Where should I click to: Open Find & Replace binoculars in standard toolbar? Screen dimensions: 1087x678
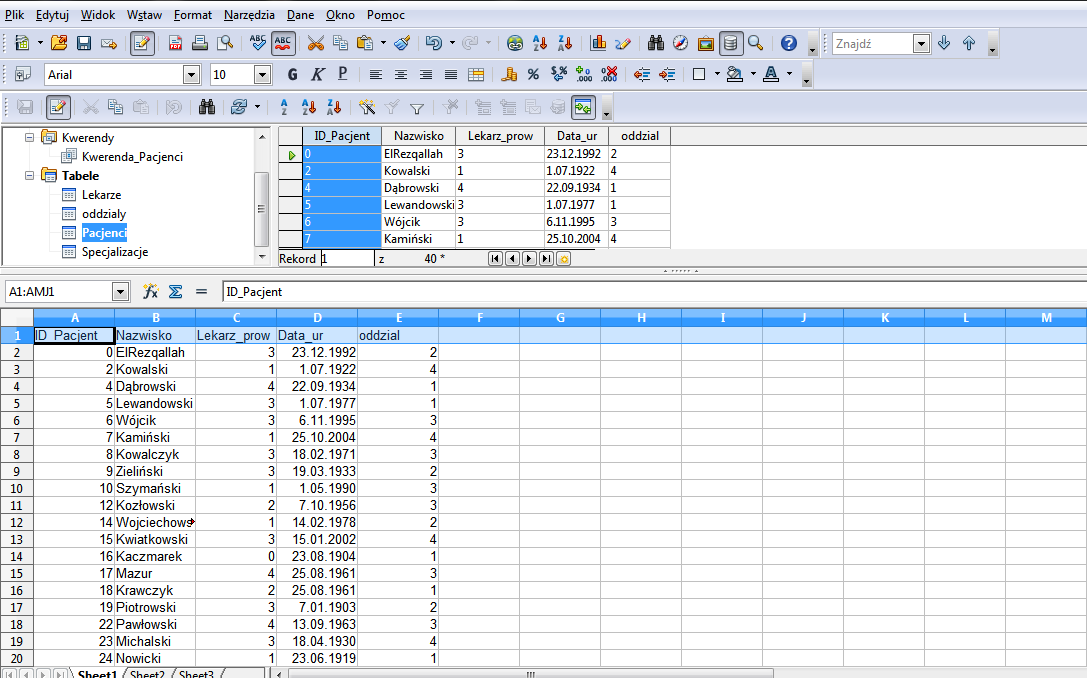(656, 44)
